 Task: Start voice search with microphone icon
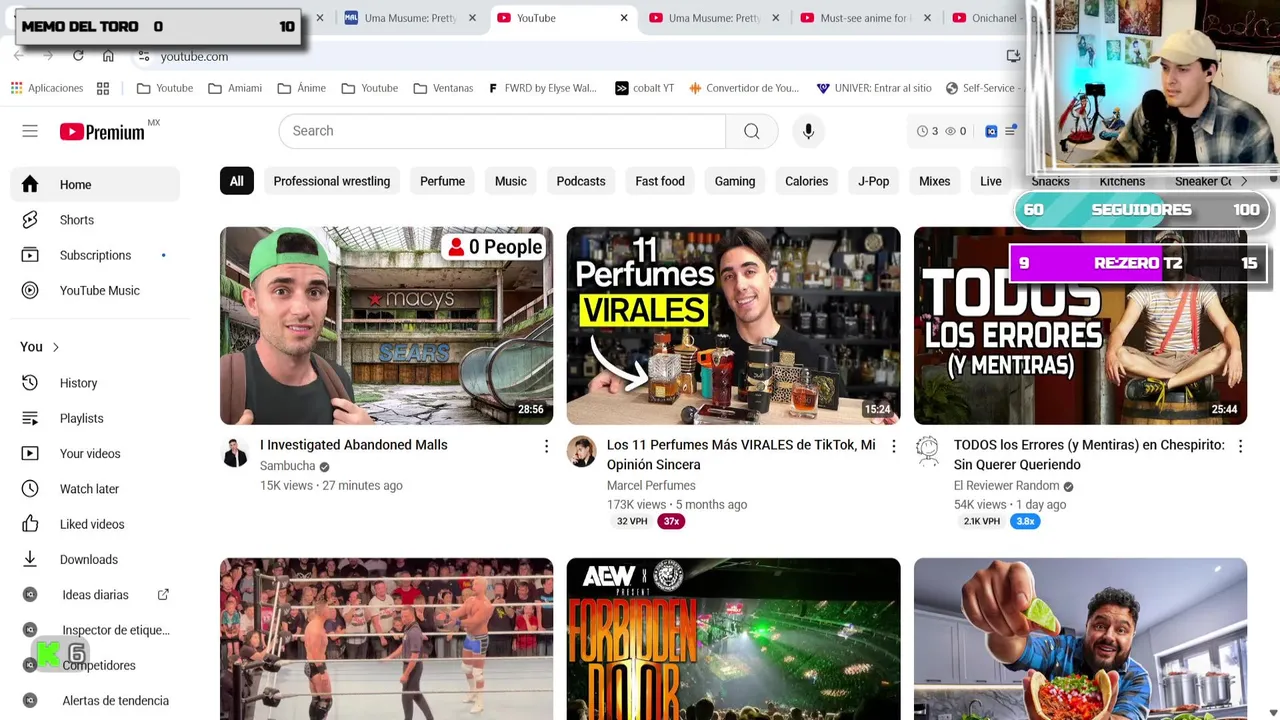coord(808,131)
